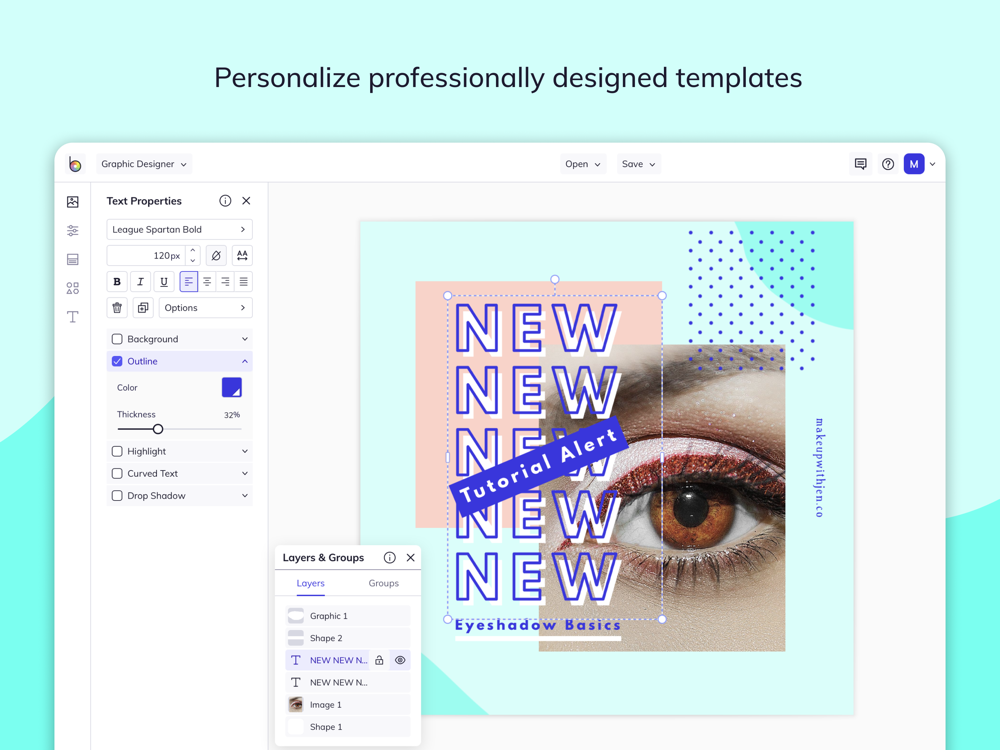Click the rotation handle above text box

tap(555, 279)
